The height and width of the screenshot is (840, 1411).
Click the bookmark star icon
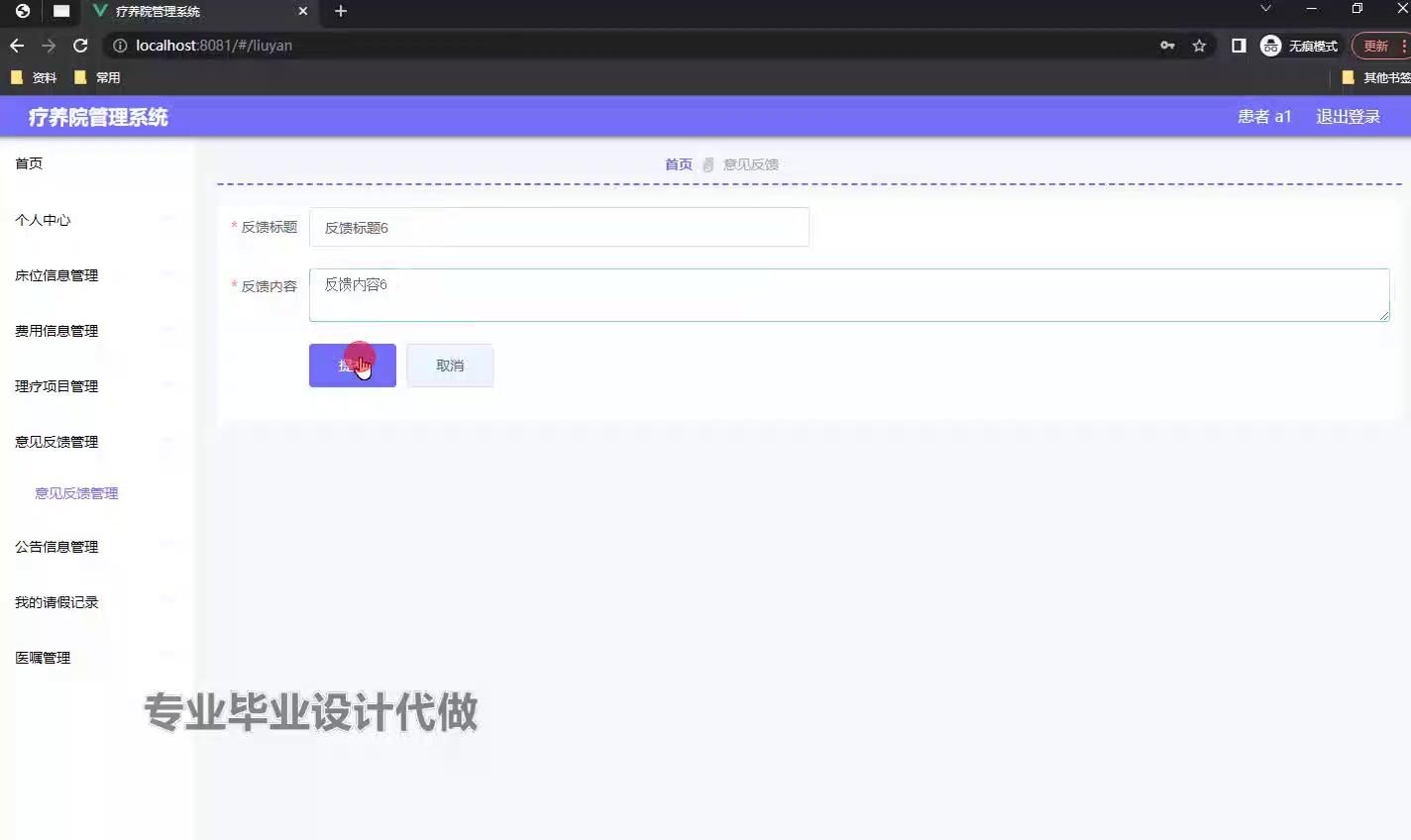pos(1199,45)
